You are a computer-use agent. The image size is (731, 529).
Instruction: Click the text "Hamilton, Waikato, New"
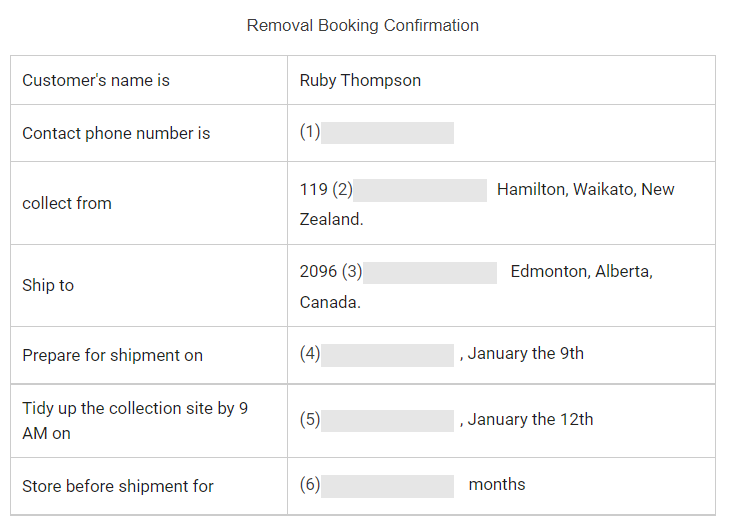(585, 190)
